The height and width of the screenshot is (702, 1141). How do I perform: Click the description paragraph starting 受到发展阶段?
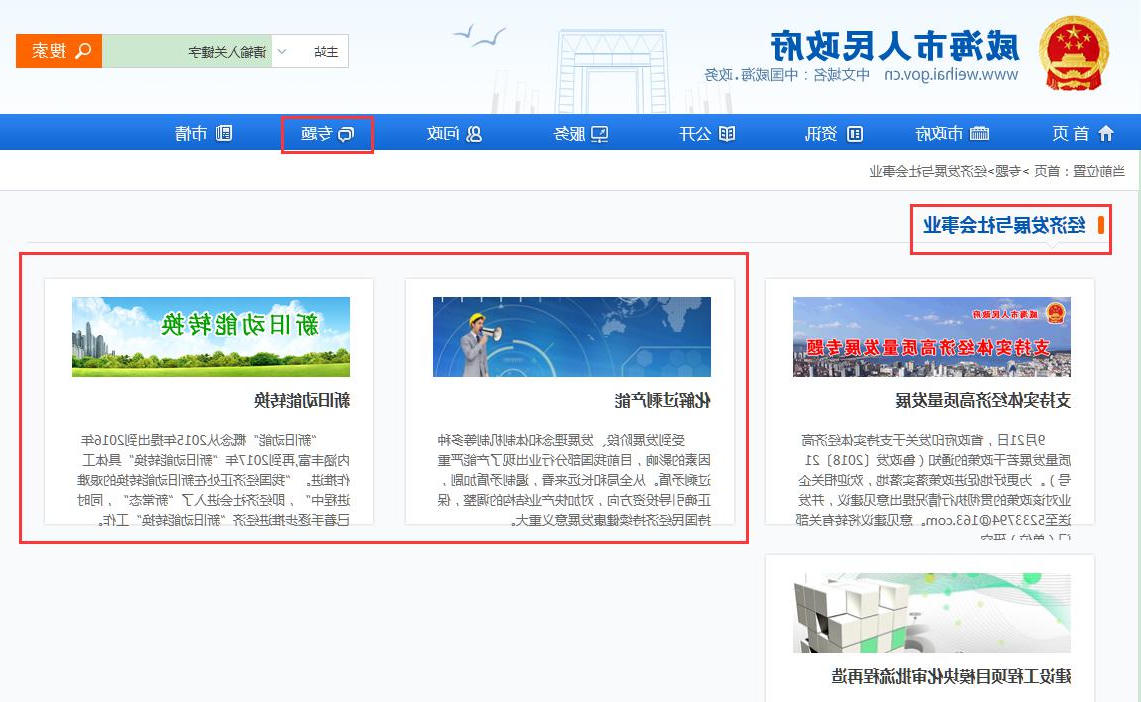pyautogui.click(x=573, y=480)
